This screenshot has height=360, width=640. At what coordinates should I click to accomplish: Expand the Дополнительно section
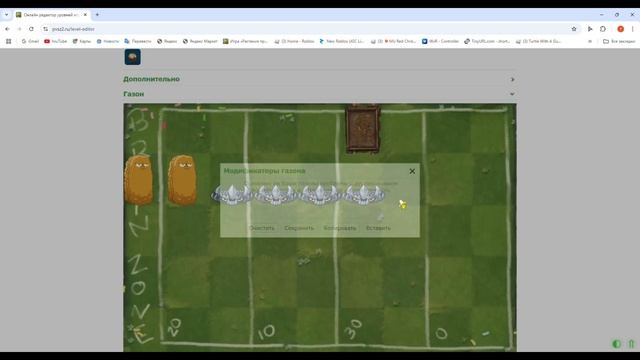tap(512, 79)
